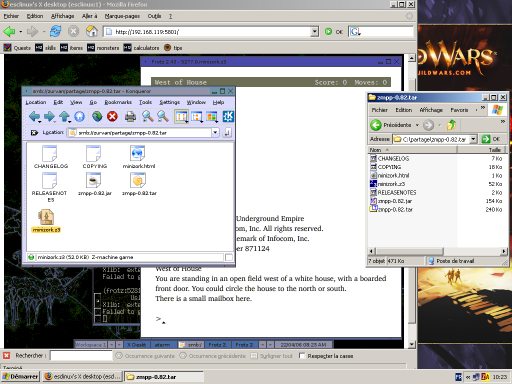The image size is (512, 384).
Task: Go forward in Konqueror toolbar
Action: [x=49, y=116]
